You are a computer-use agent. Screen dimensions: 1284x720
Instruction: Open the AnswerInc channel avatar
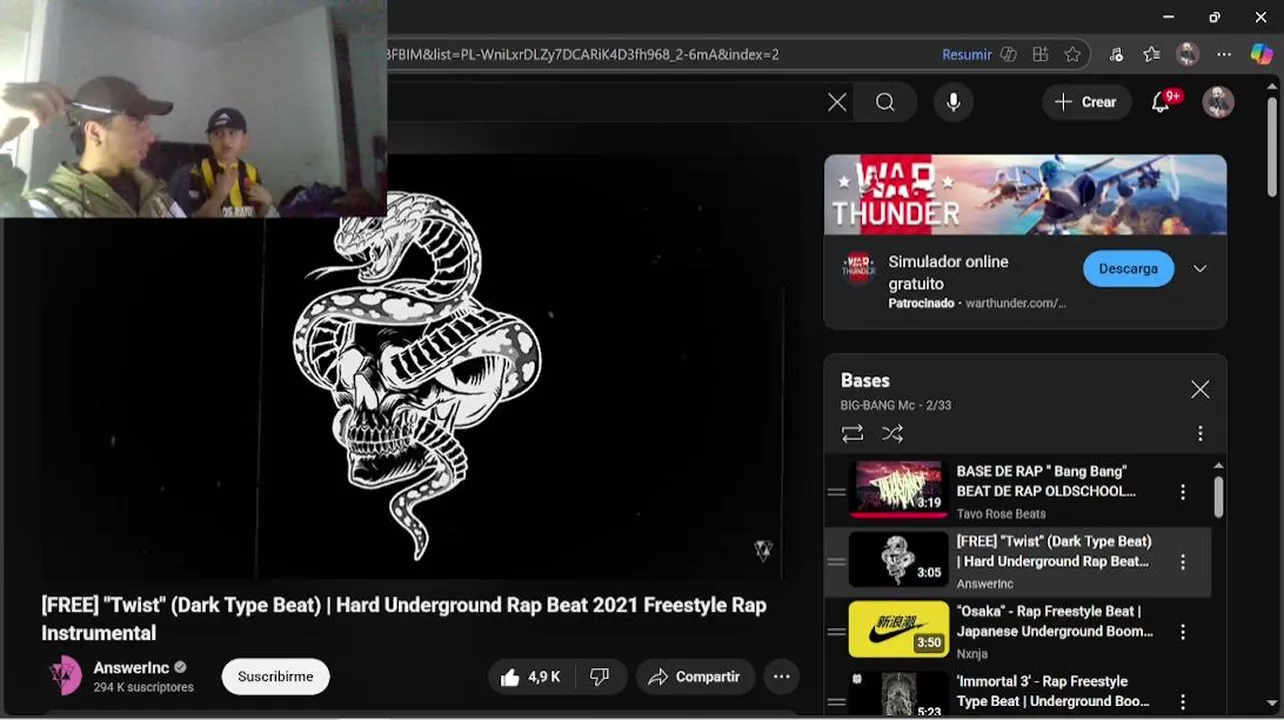(x=66, y=676)
